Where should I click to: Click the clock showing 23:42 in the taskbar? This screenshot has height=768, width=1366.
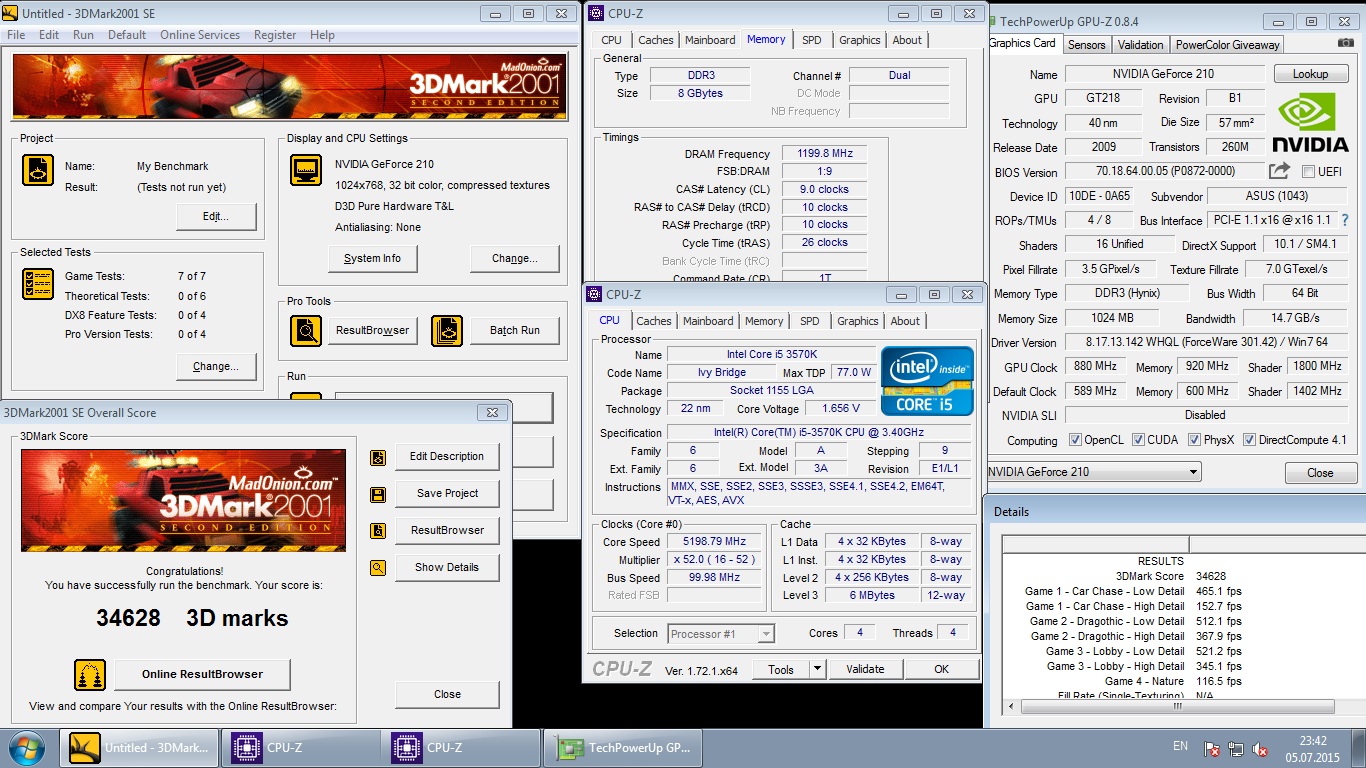[x=1313, y=741]
